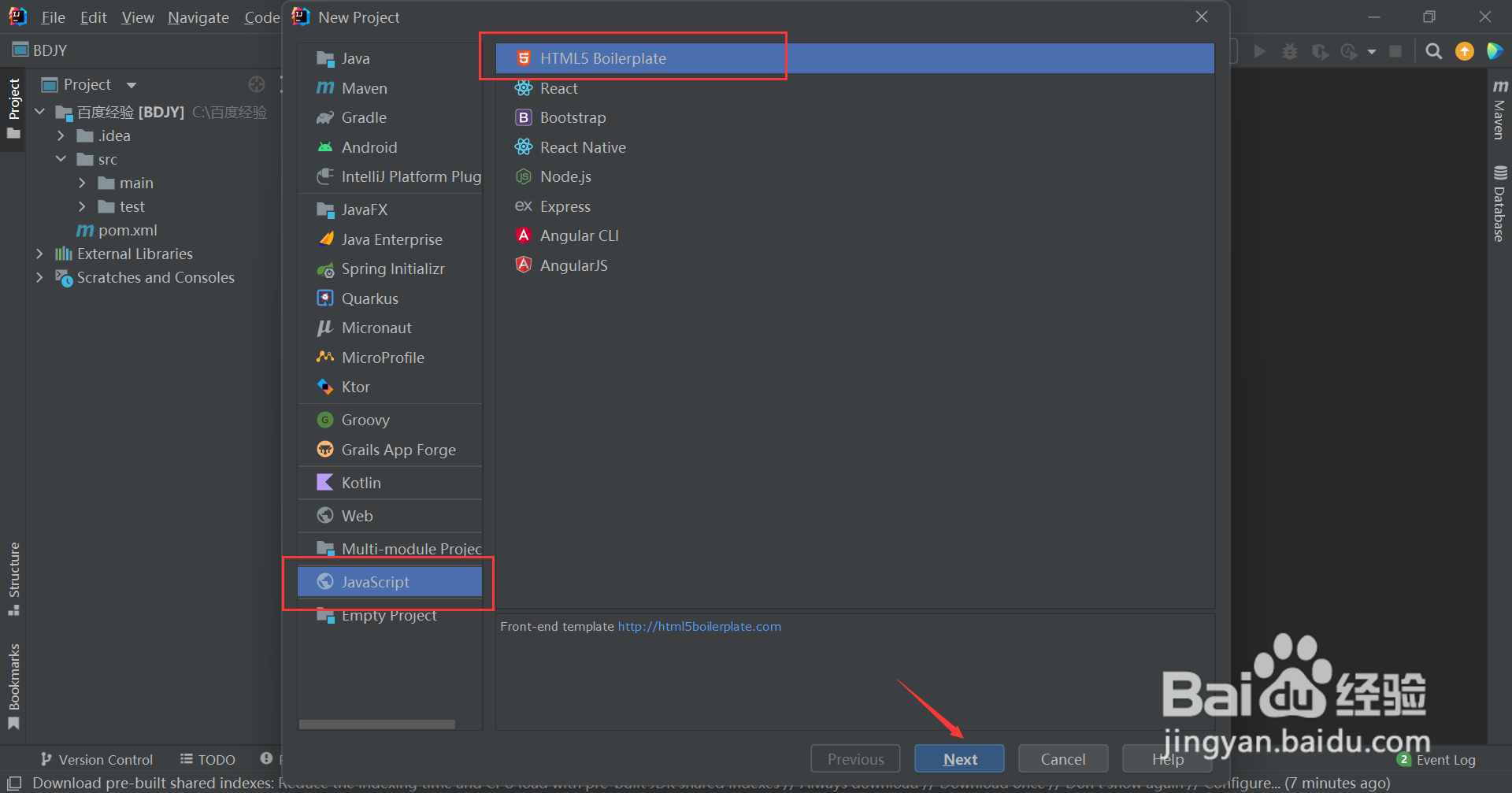Screen dimensions: 1512x793
Task: Choose Multi-module Project type
Action: coord(390,549)
